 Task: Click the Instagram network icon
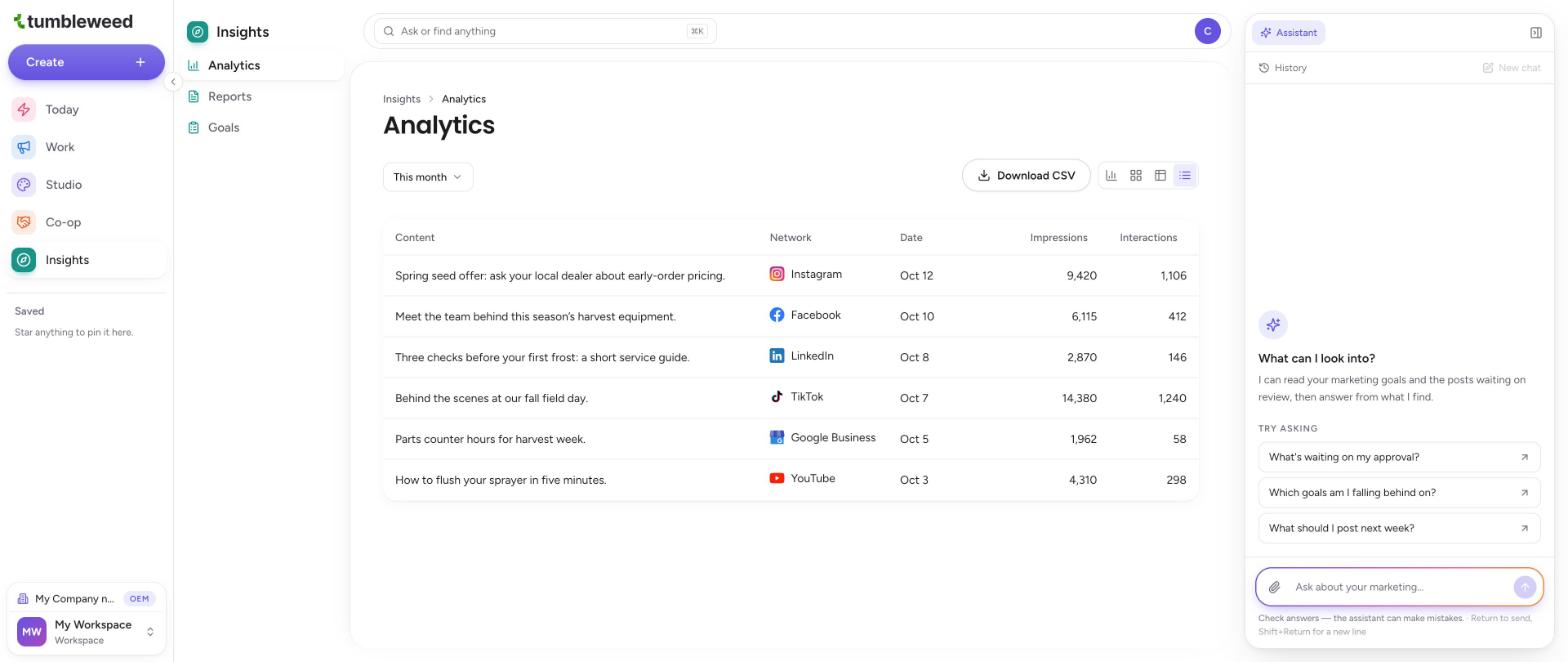tap(777, 274)
